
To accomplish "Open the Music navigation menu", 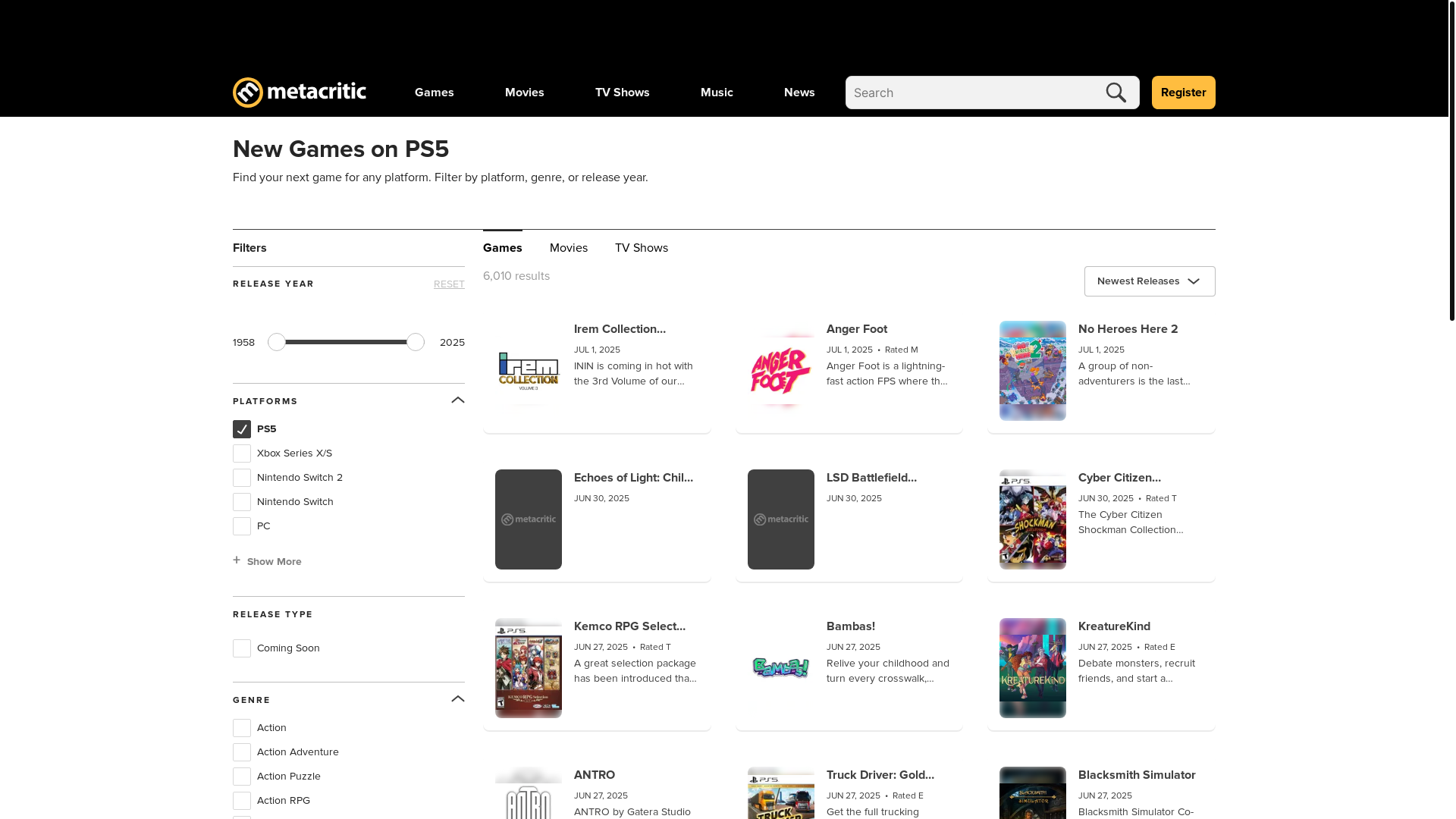I will [717, 93].
